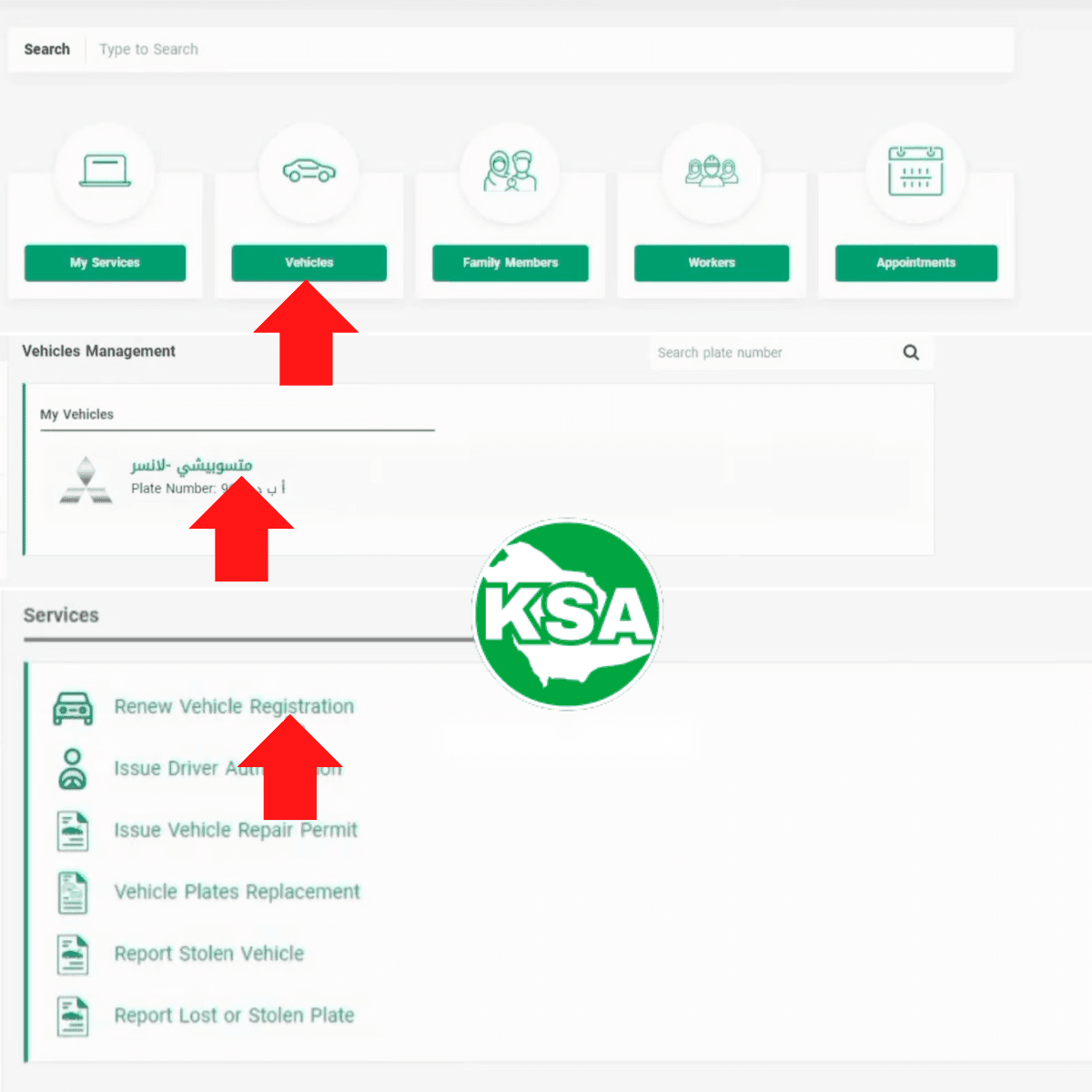Image resolution: width=1092 pixels, height=1092 pixels.
Task: Click the family icon above Family Members
Action: tap(510, 170)
